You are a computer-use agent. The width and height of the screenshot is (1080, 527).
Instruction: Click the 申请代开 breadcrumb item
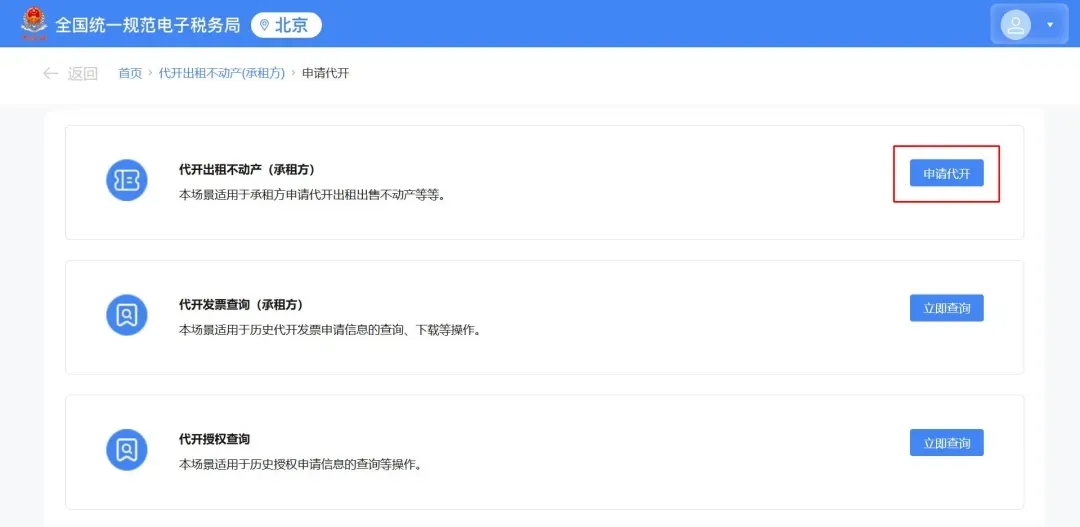pos(325,73)
